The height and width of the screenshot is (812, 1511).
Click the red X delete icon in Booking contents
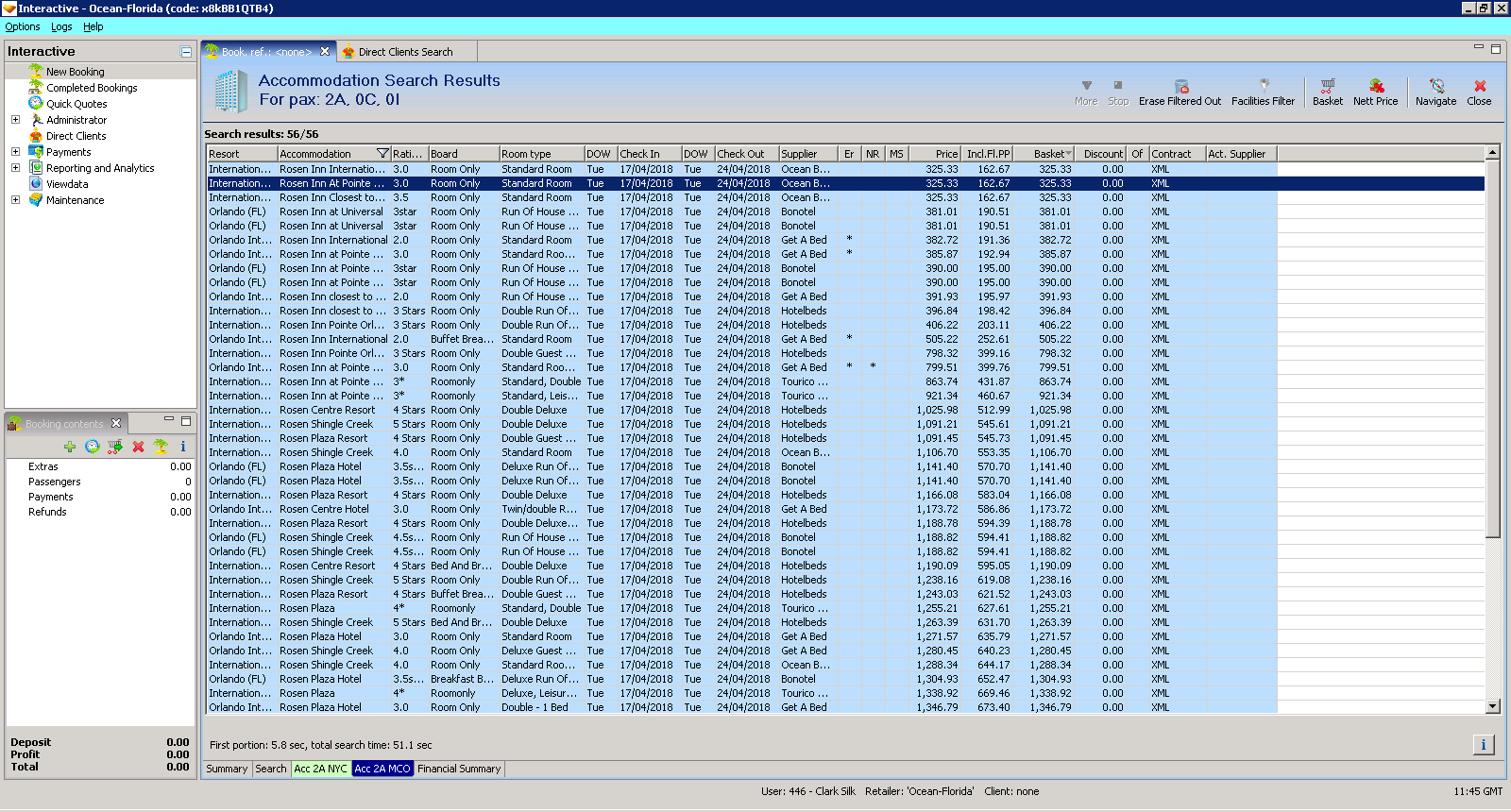tap(138, 447)
